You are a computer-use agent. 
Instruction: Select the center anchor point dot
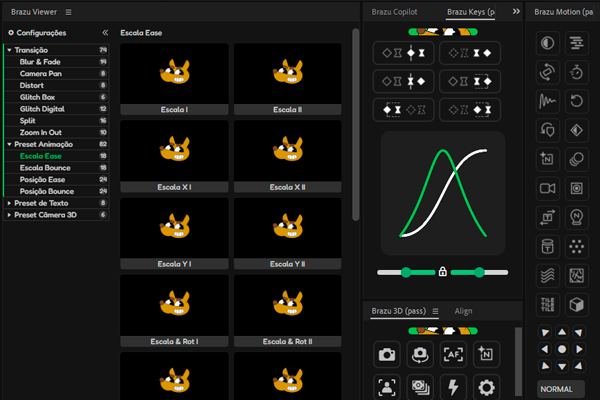562,349
